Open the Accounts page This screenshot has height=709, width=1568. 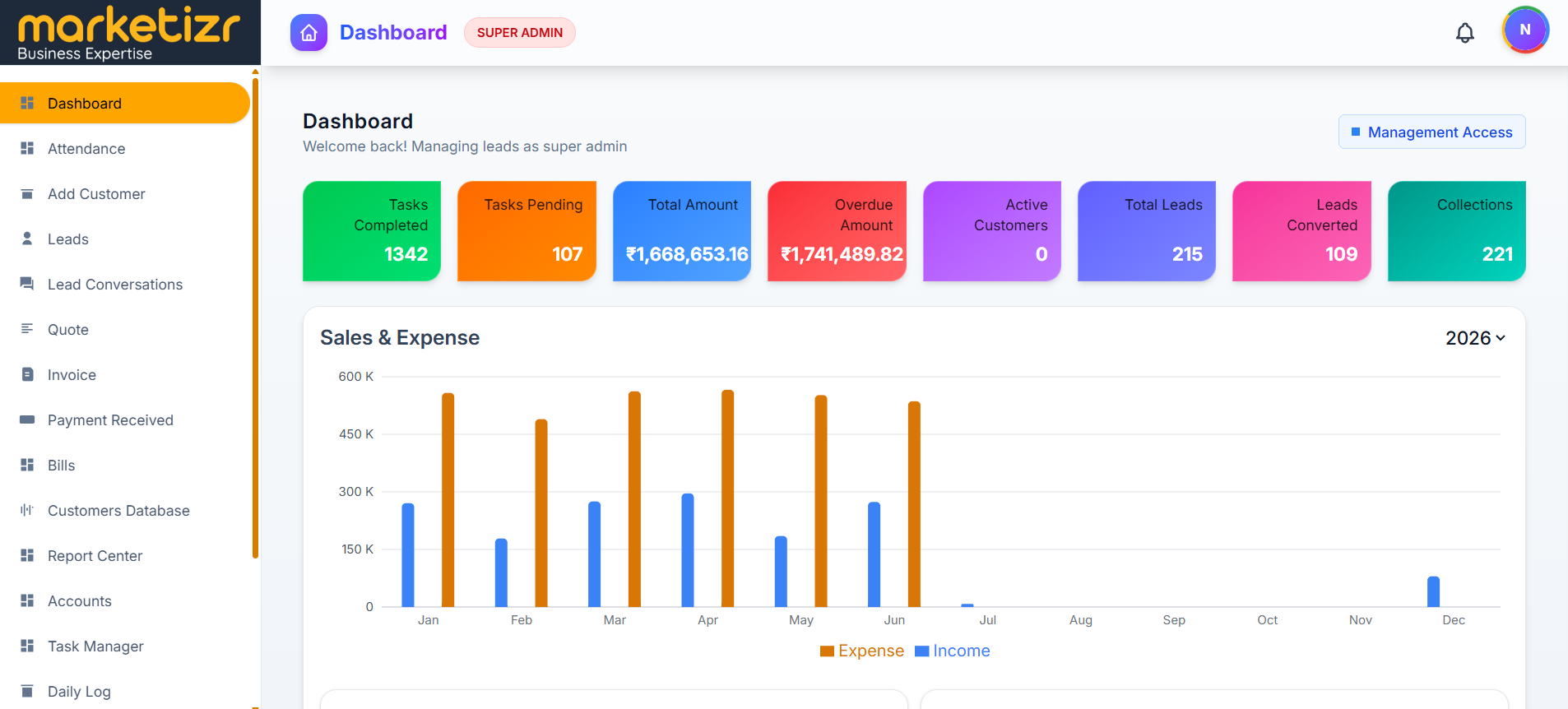[125, 600]
